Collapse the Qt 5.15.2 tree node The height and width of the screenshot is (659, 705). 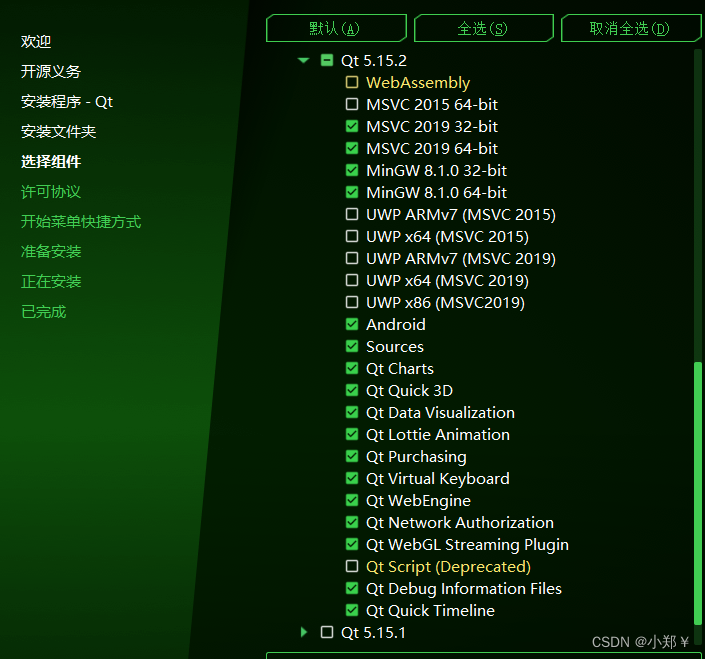[303, 60]
